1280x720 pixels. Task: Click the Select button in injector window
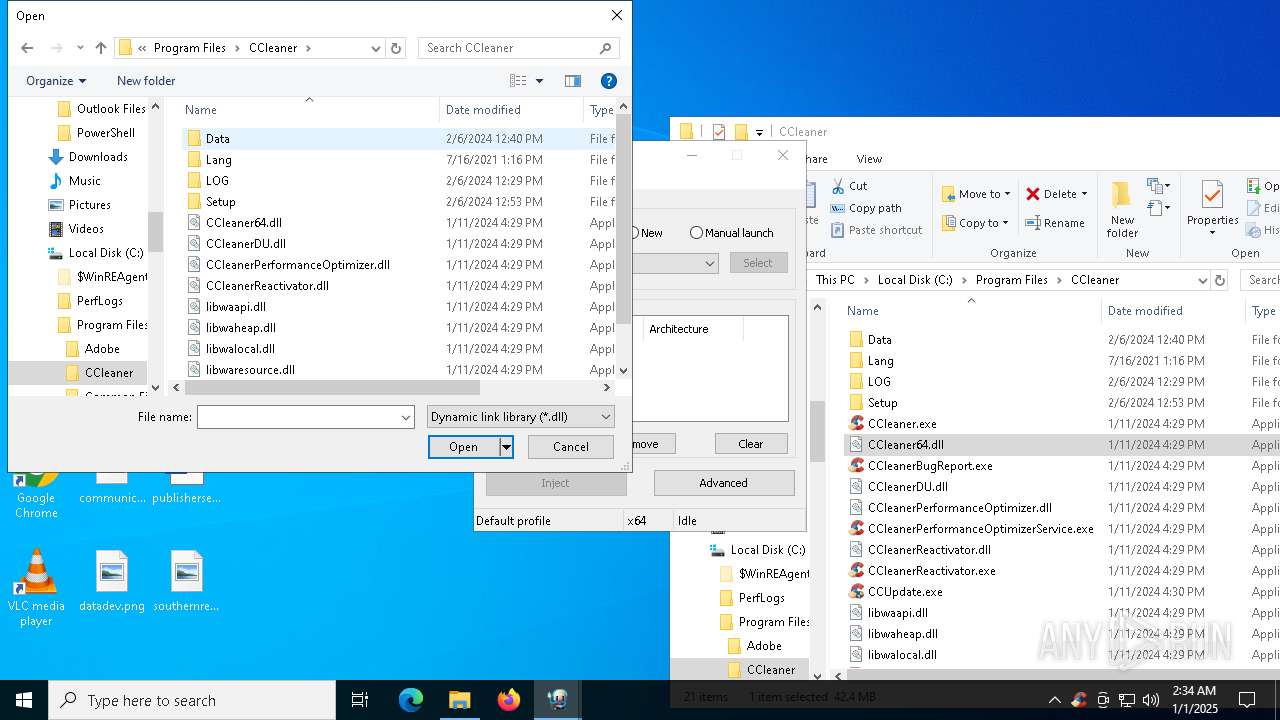click(x=758, y=263)
